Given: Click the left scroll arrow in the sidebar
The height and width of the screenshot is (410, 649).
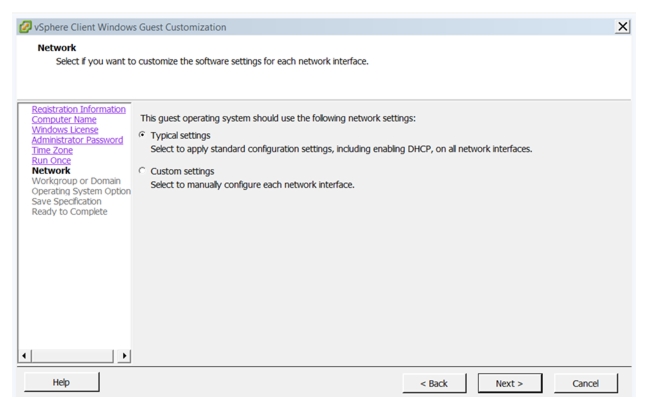Looking at the screenshot, I should click(x=25, y=355).
